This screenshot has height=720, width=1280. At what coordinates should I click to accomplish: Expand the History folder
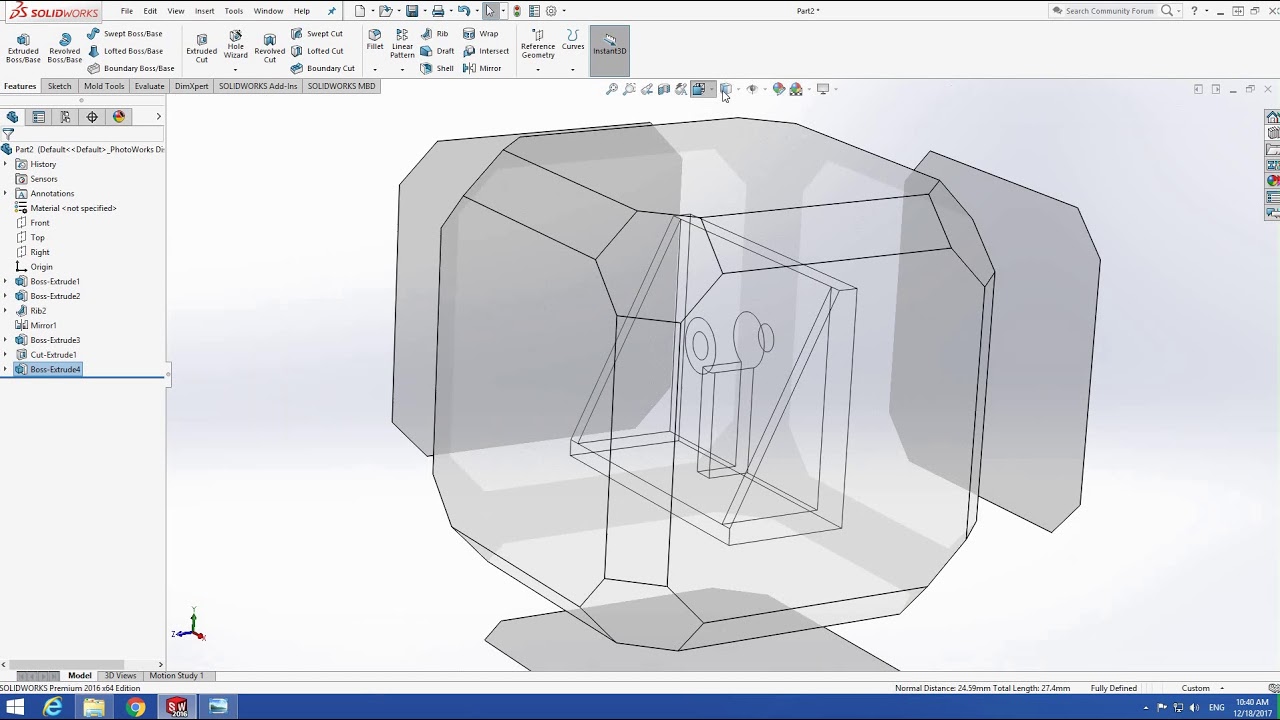[5, 164]
